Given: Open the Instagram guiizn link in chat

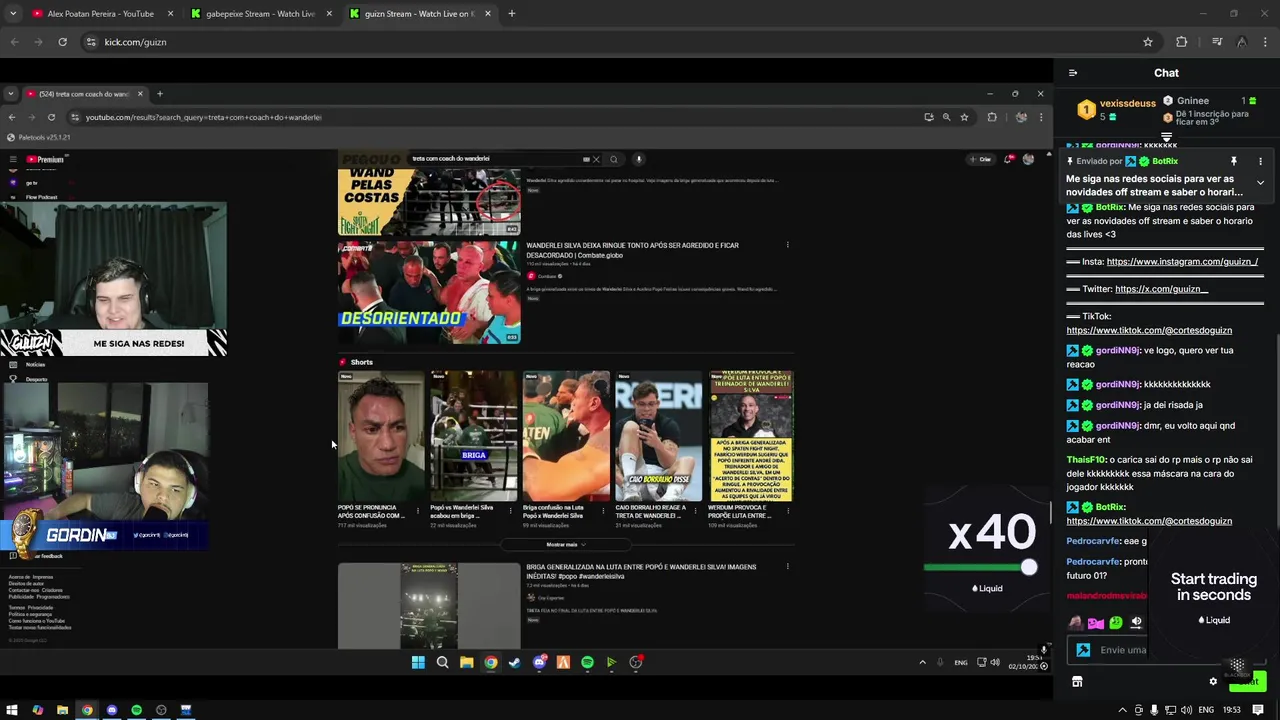Looking at the screenshot, I should [1182, 262].
